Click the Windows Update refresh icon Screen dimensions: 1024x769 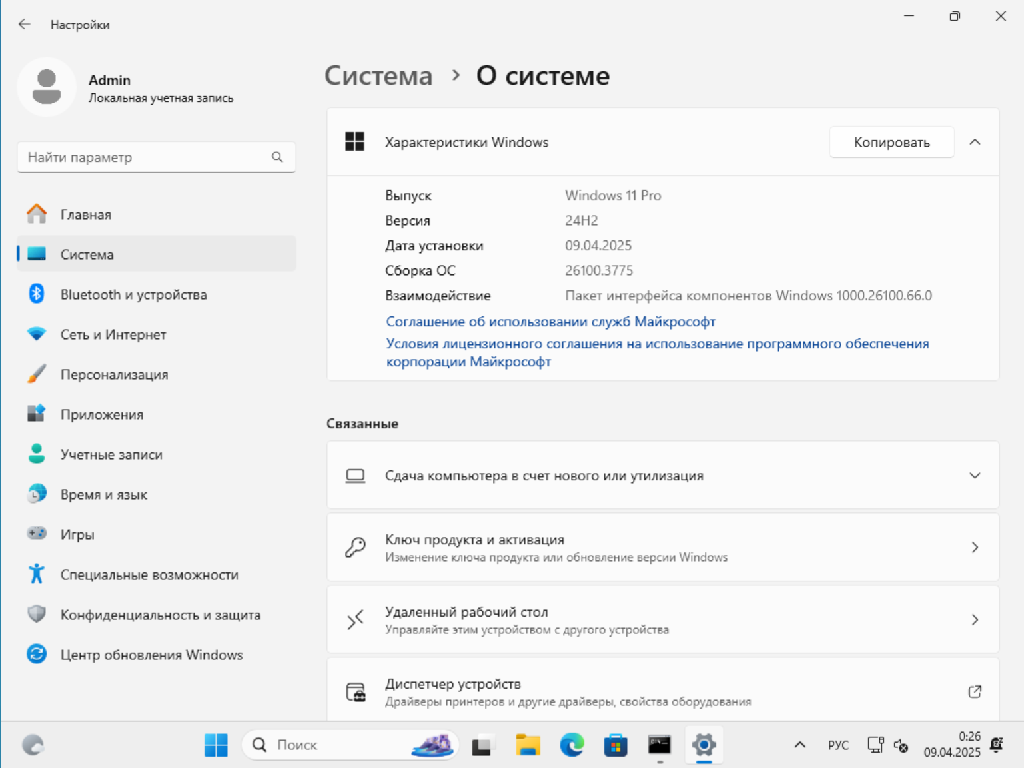tap(37, 653)
